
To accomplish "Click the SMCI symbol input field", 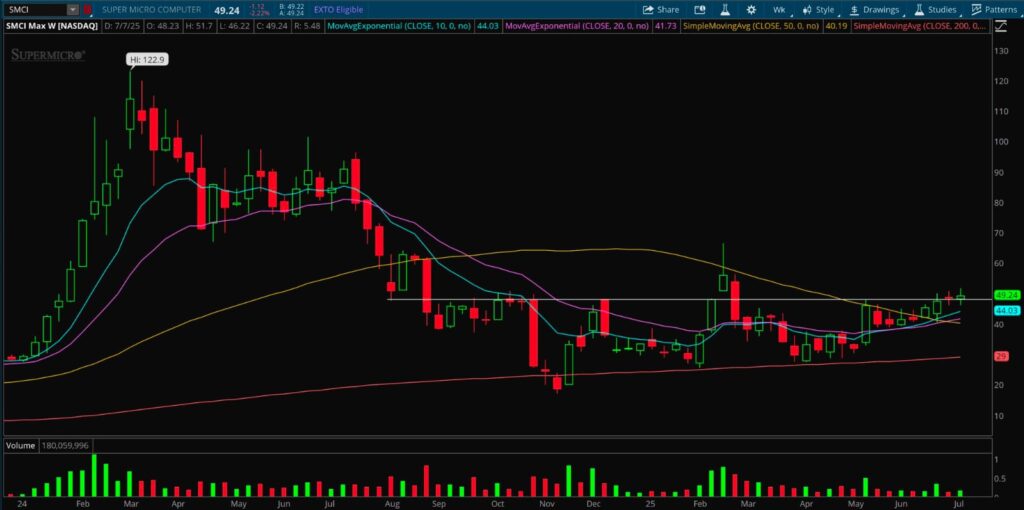I will [35, 10].
